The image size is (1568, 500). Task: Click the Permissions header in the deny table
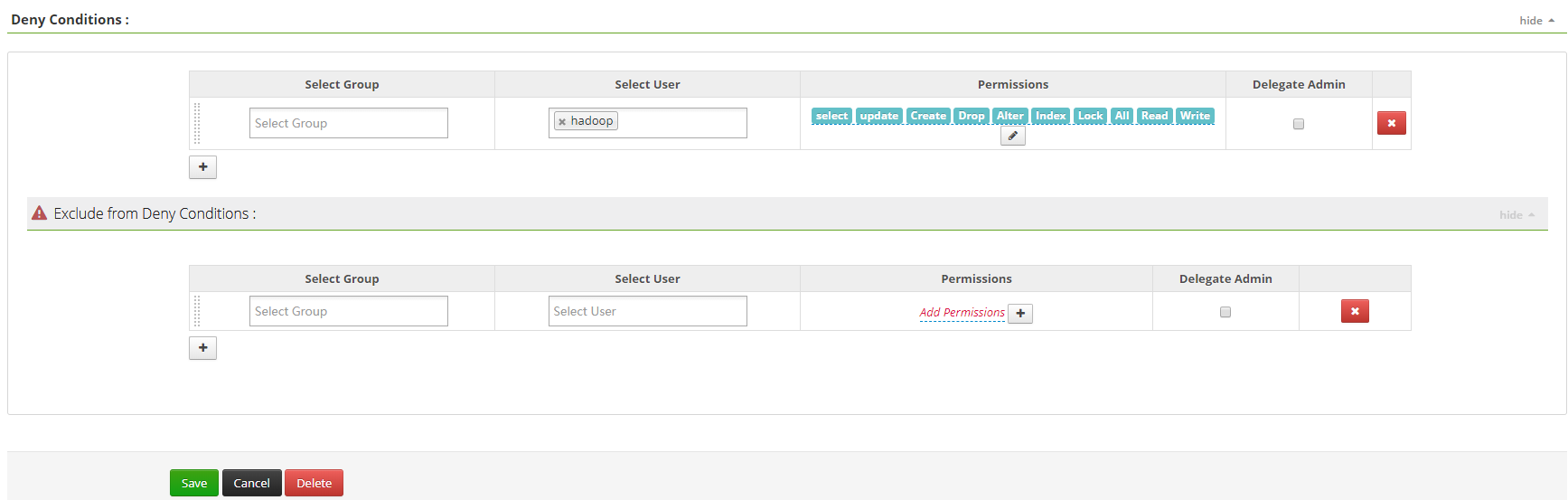tap(1013, 84)
